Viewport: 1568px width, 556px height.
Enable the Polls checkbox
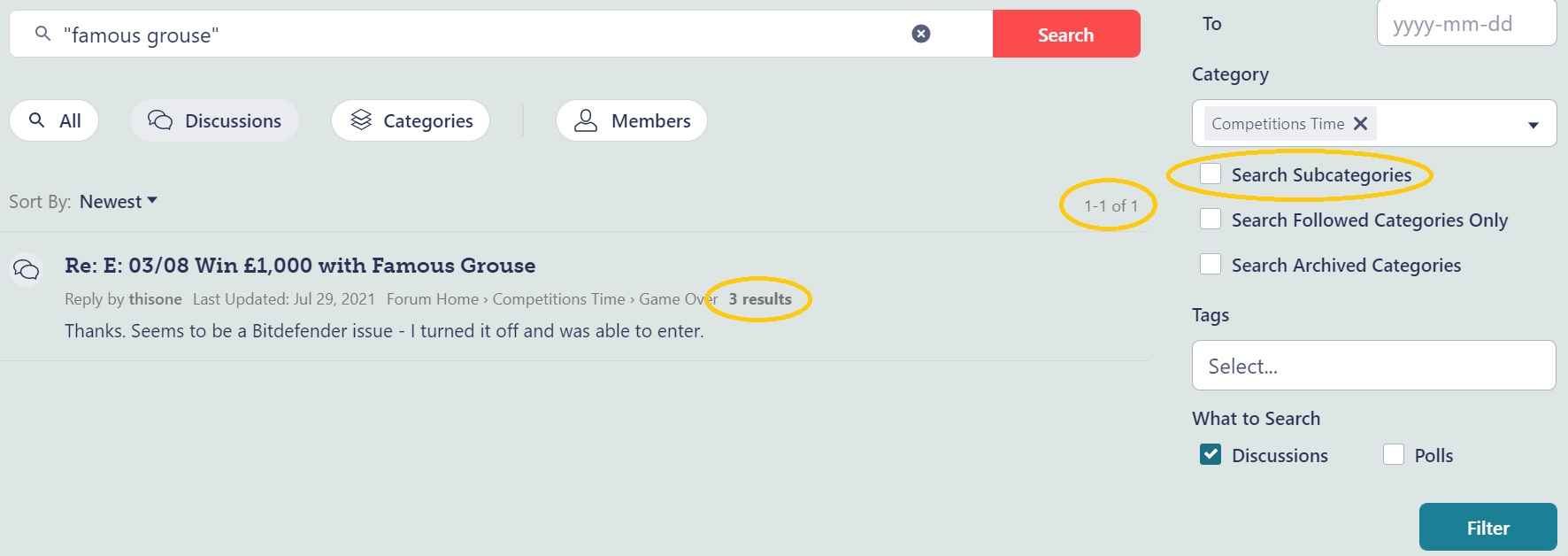click(1394, 454)
